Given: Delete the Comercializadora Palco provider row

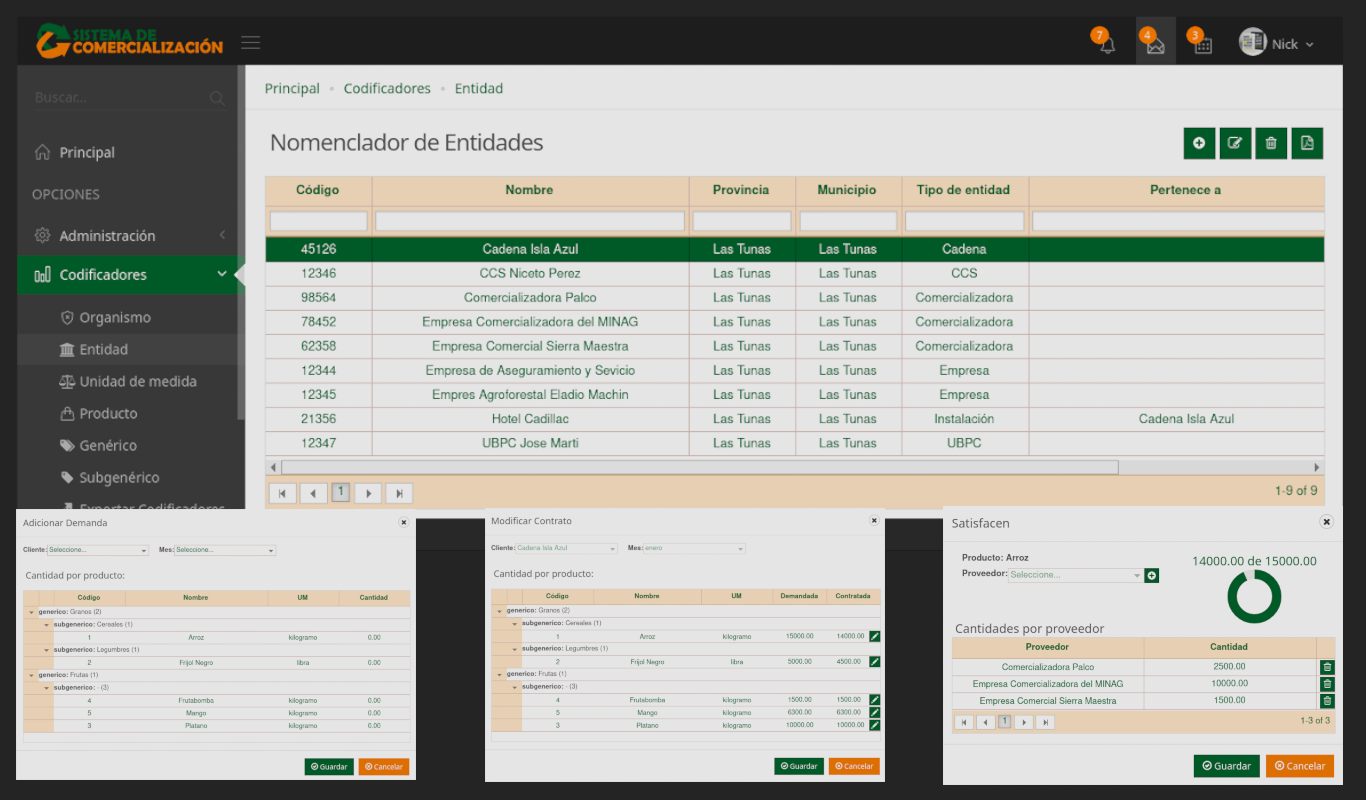Looking at the screenshot, I should (1326, 667).
